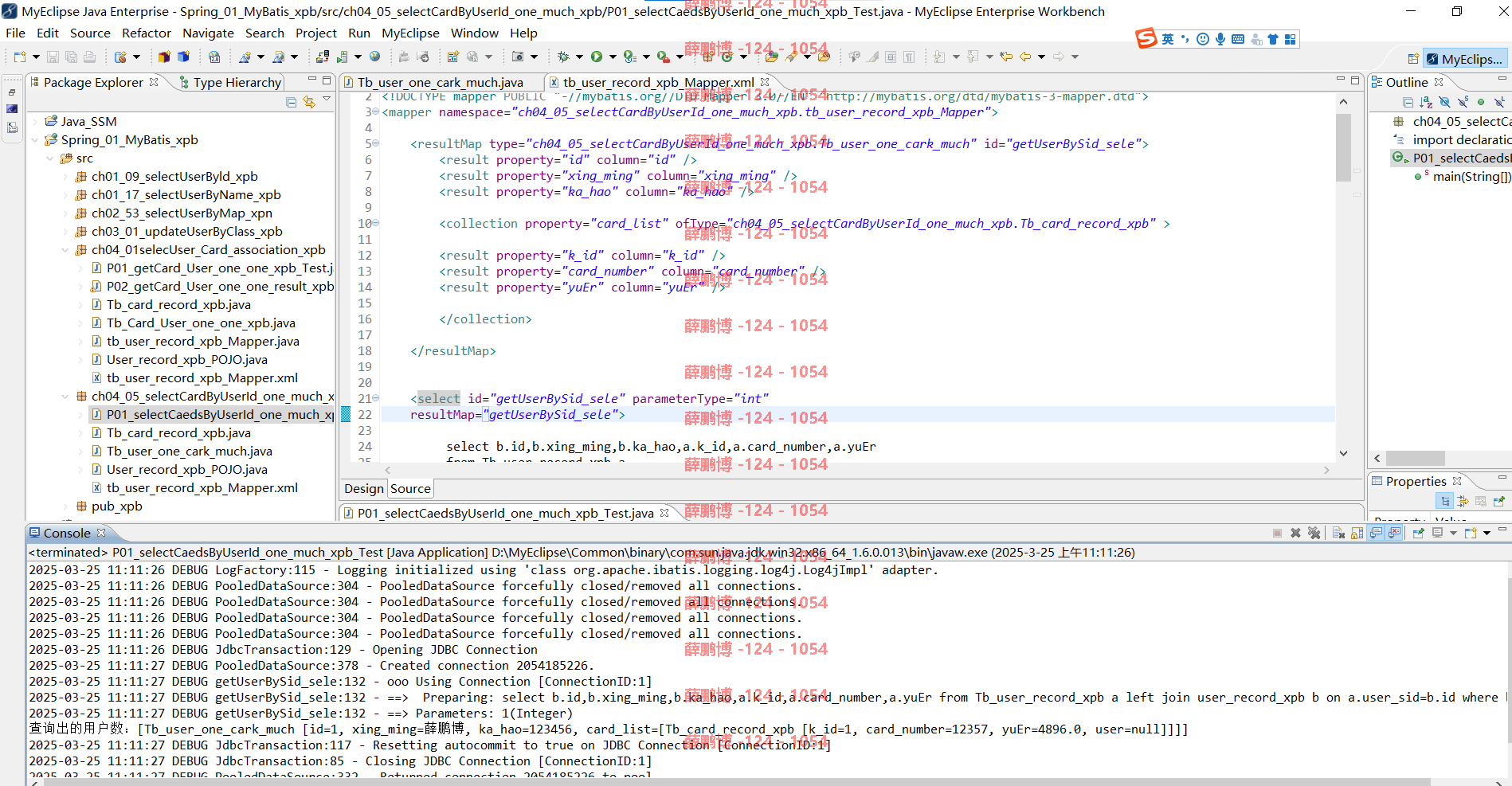1512x786 pixels.
Task: Expand ch01_09_selectUserById_xpb package
Action: [x=65, y=177]
